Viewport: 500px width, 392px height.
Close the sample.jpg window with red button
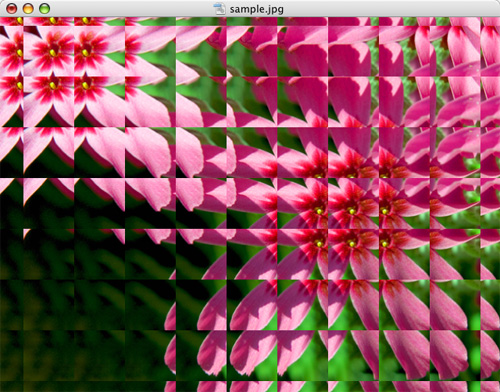click(12, 9)
